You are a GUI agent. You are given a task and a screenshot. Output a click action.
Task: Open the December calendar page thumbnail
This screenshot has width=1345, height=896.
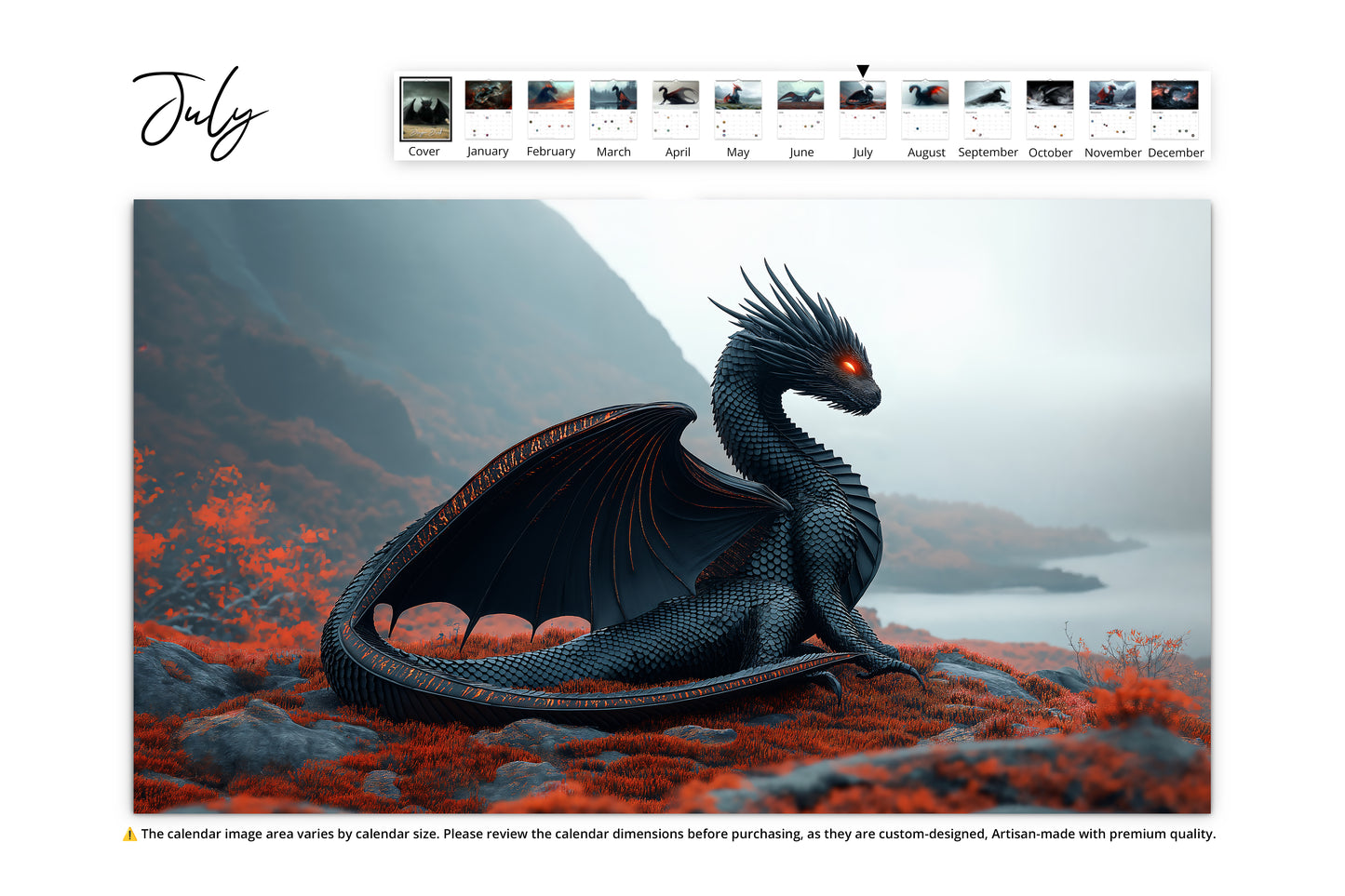(1175, 110)
